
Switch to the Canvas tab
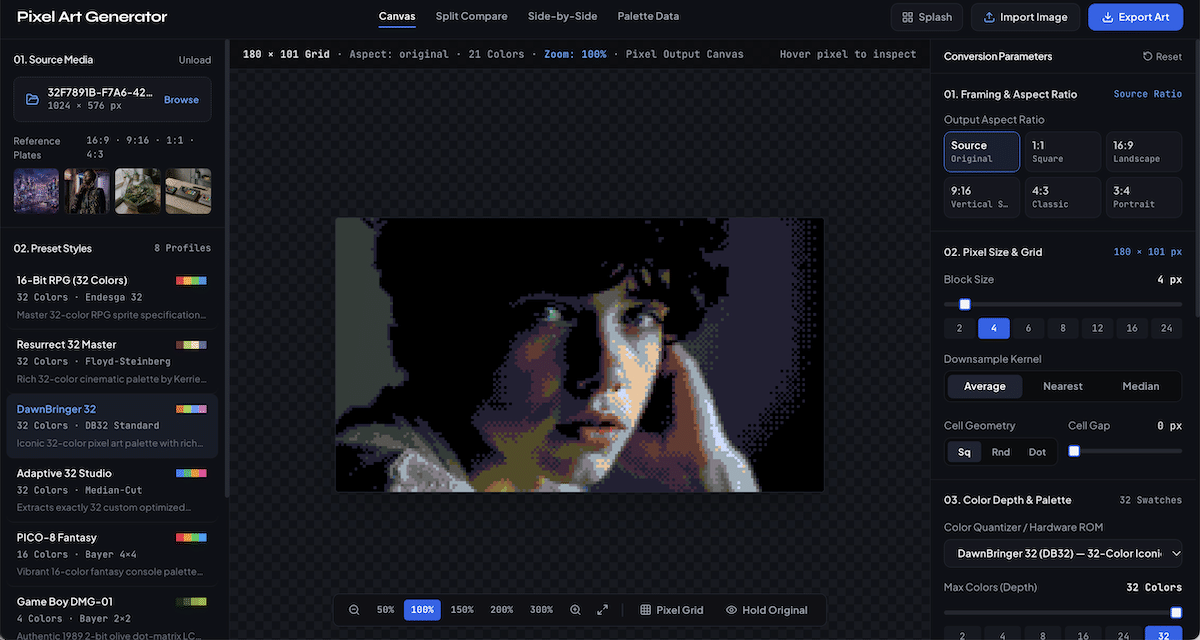(397, 17)
